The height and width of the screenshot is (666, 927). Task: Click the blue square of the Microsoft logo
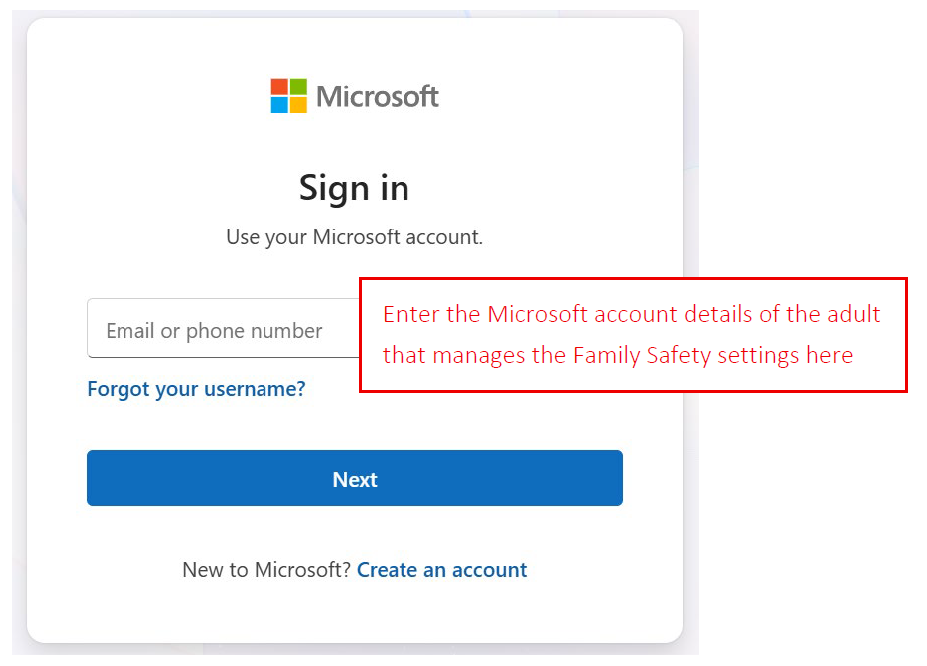tap(279, 105)
